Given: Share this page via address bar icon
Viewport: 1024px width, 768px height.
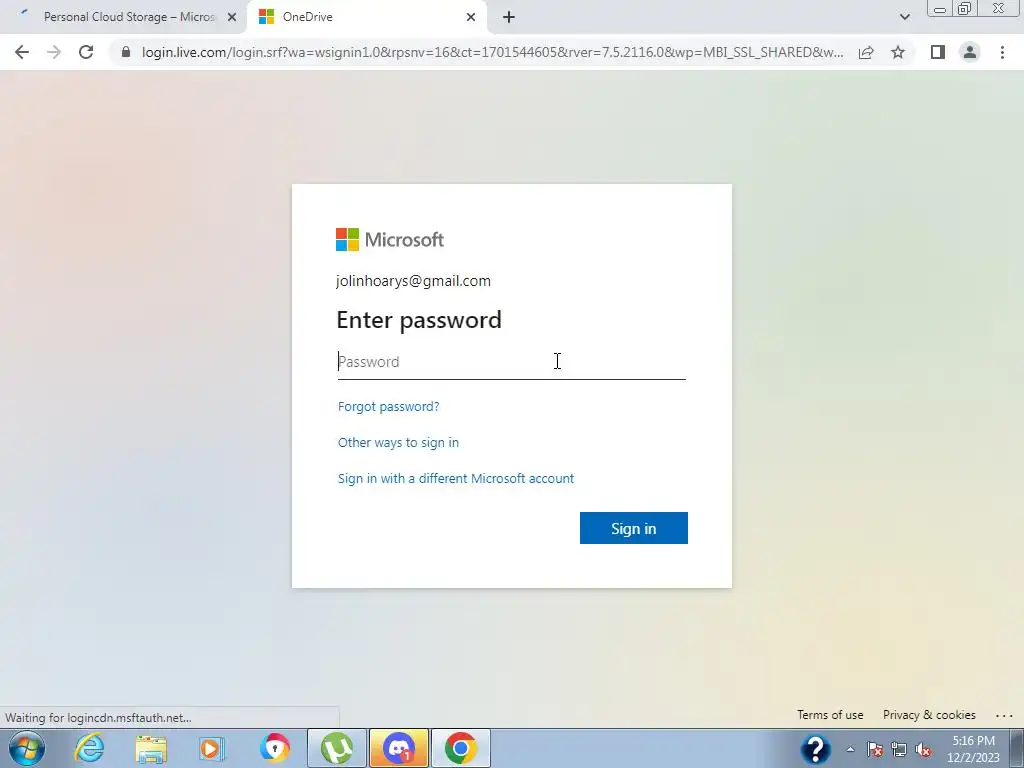Looking at the screenshot, I should [866, 52].
